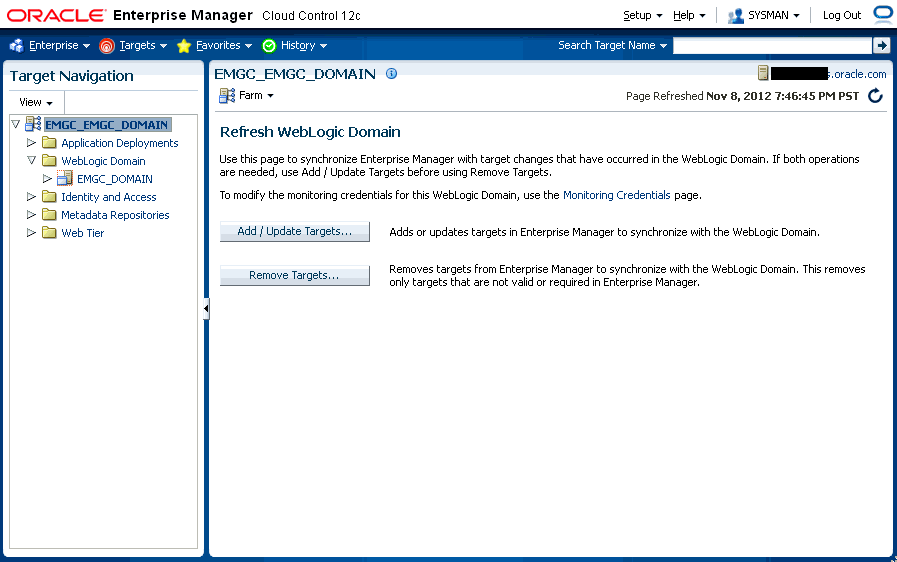This screenshot has height=562, width=897.
Task: Select Web Tier tree item
Action: [x=82, y=233]
